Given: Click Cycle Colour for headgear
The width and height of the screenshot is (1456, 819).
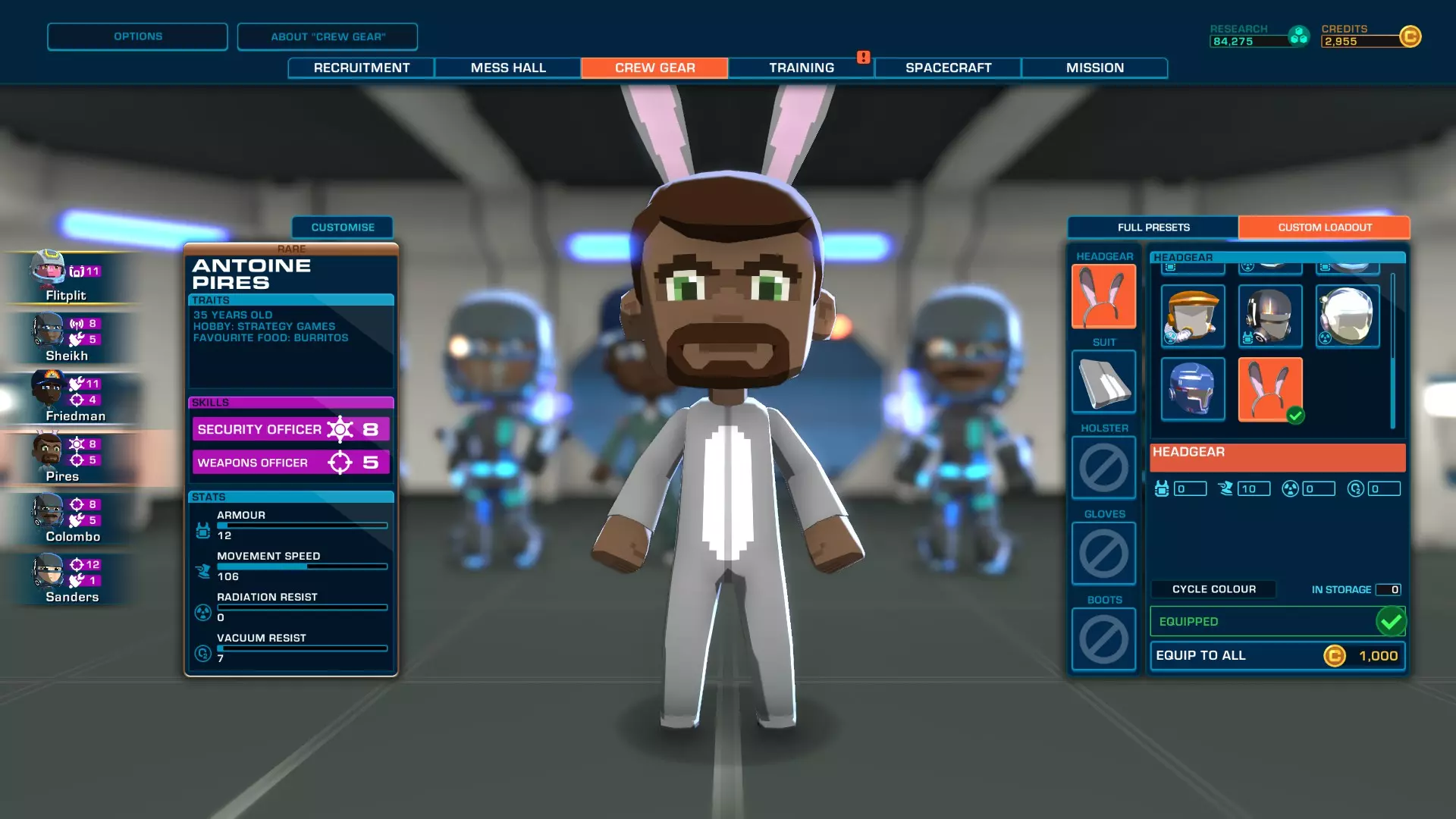Looking at the screenshot, I should (x=1213, y=589).
